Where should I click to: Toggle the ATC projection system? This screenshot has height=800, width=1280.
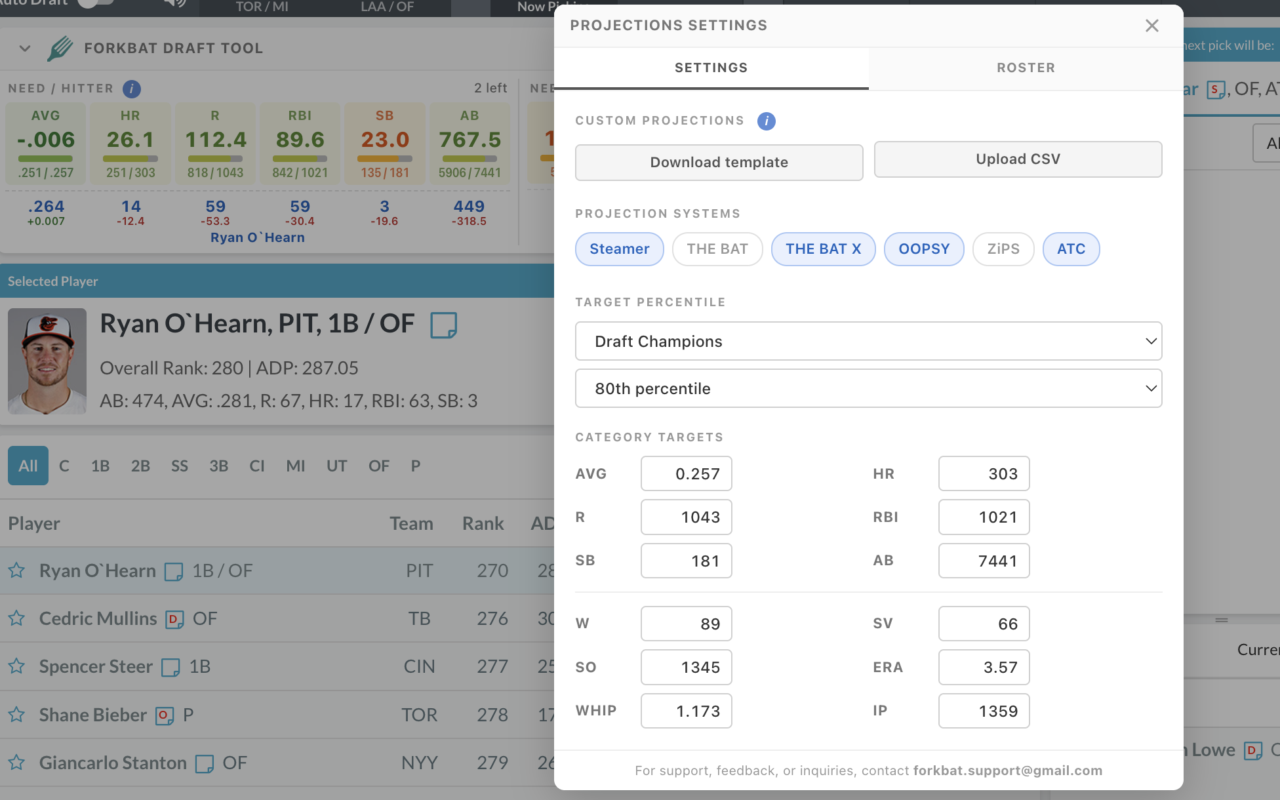1071,249
